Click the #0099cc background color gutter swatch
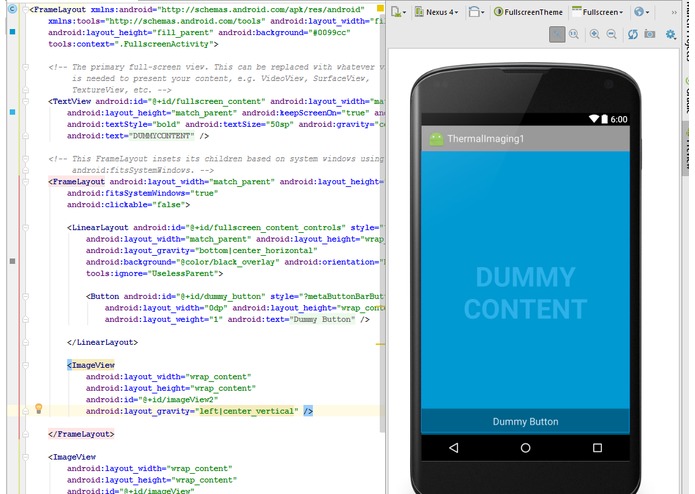 coord(12,31)
